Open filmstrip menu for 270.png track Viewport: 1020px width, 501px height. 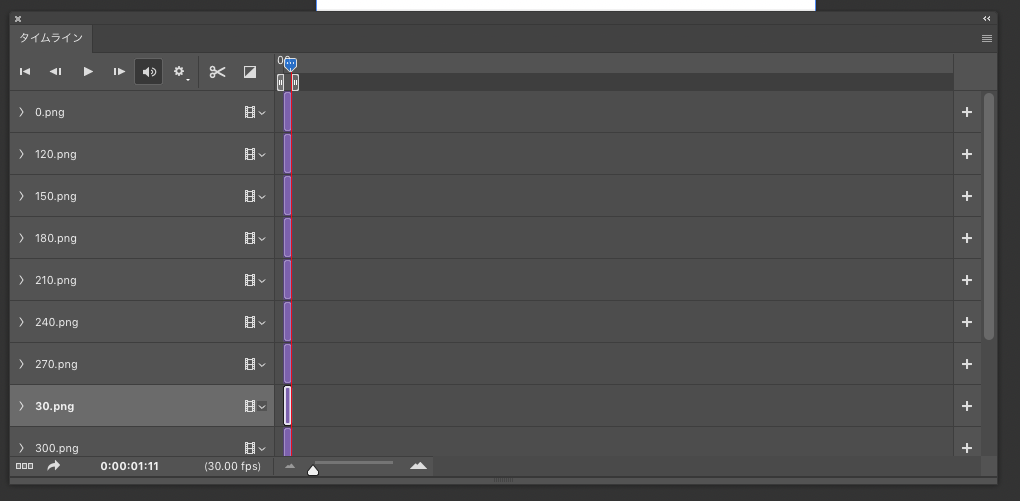pos(255,364)
